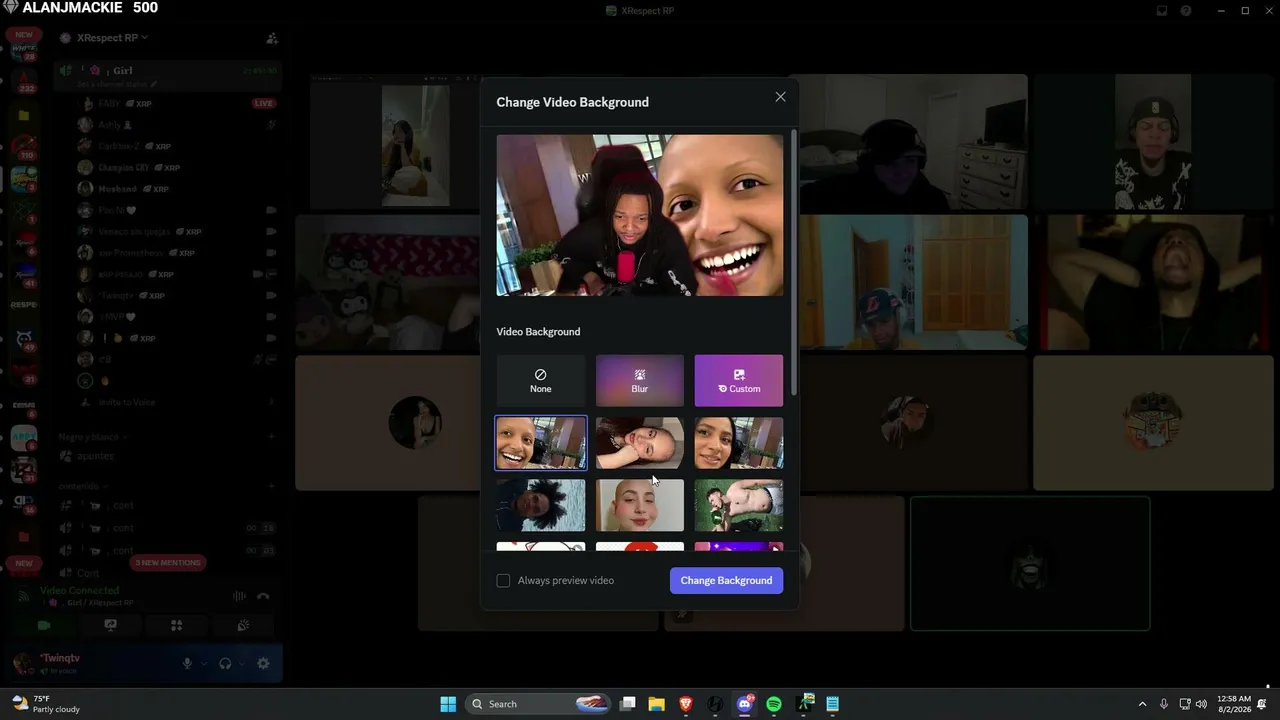Collapse the contenido category
This screenshot has width=1280, height=720.
pyautogui.click(x=81, y=486)
